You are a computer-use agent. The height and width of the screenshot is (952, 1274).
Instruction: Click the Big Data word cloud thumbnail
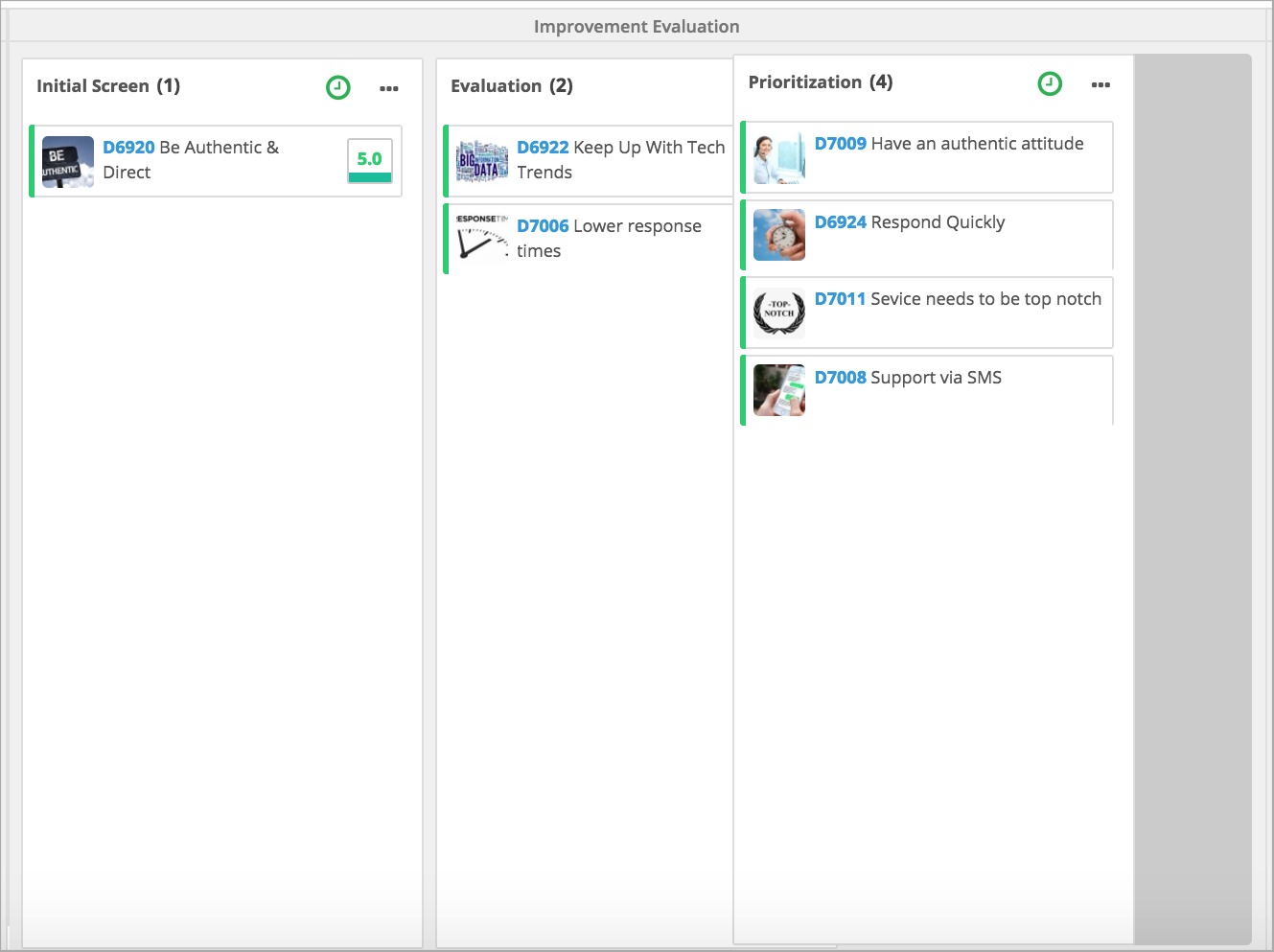tap(482, 162)
